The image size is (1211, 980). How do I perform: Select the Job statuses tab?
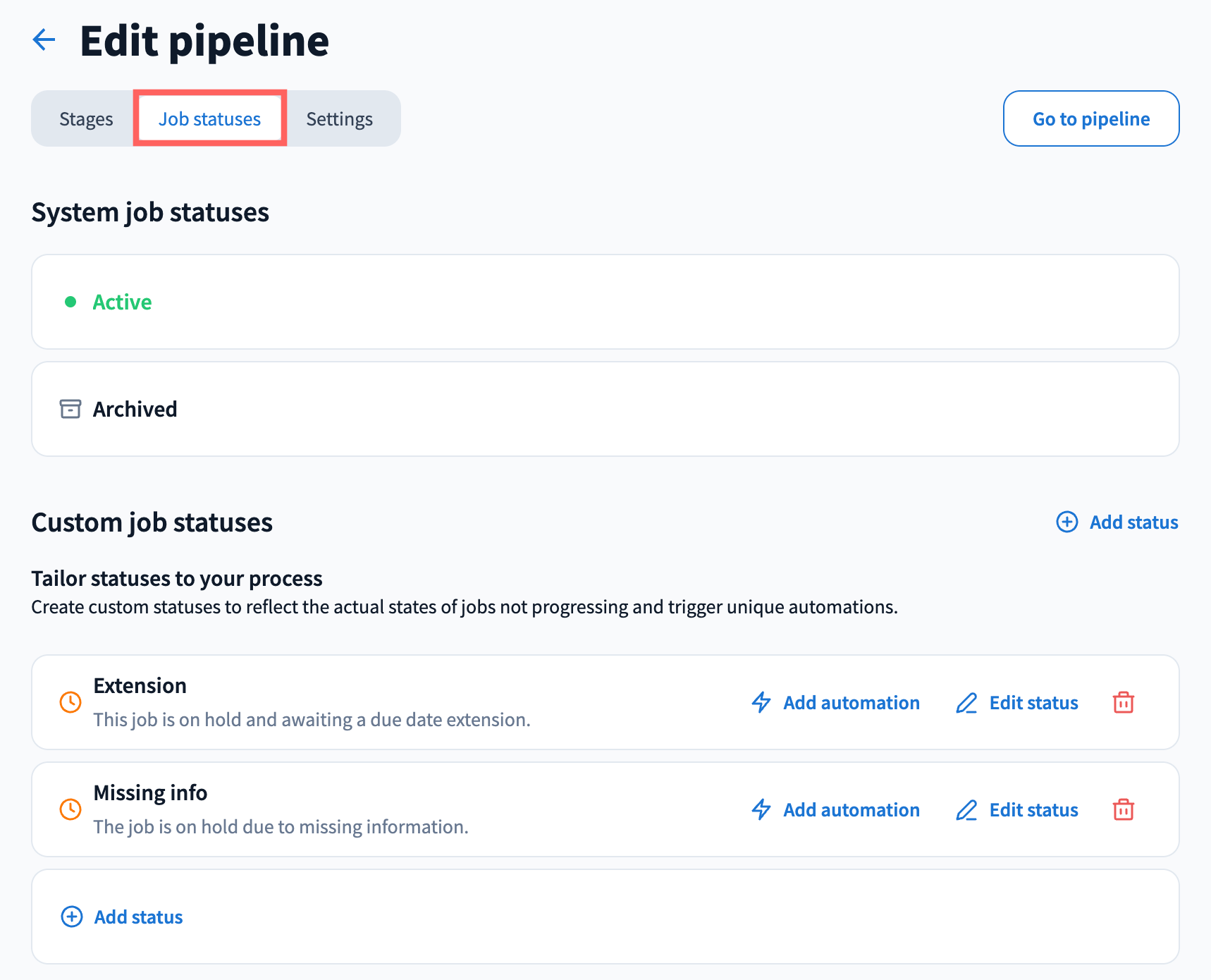[x=209, y=119]
